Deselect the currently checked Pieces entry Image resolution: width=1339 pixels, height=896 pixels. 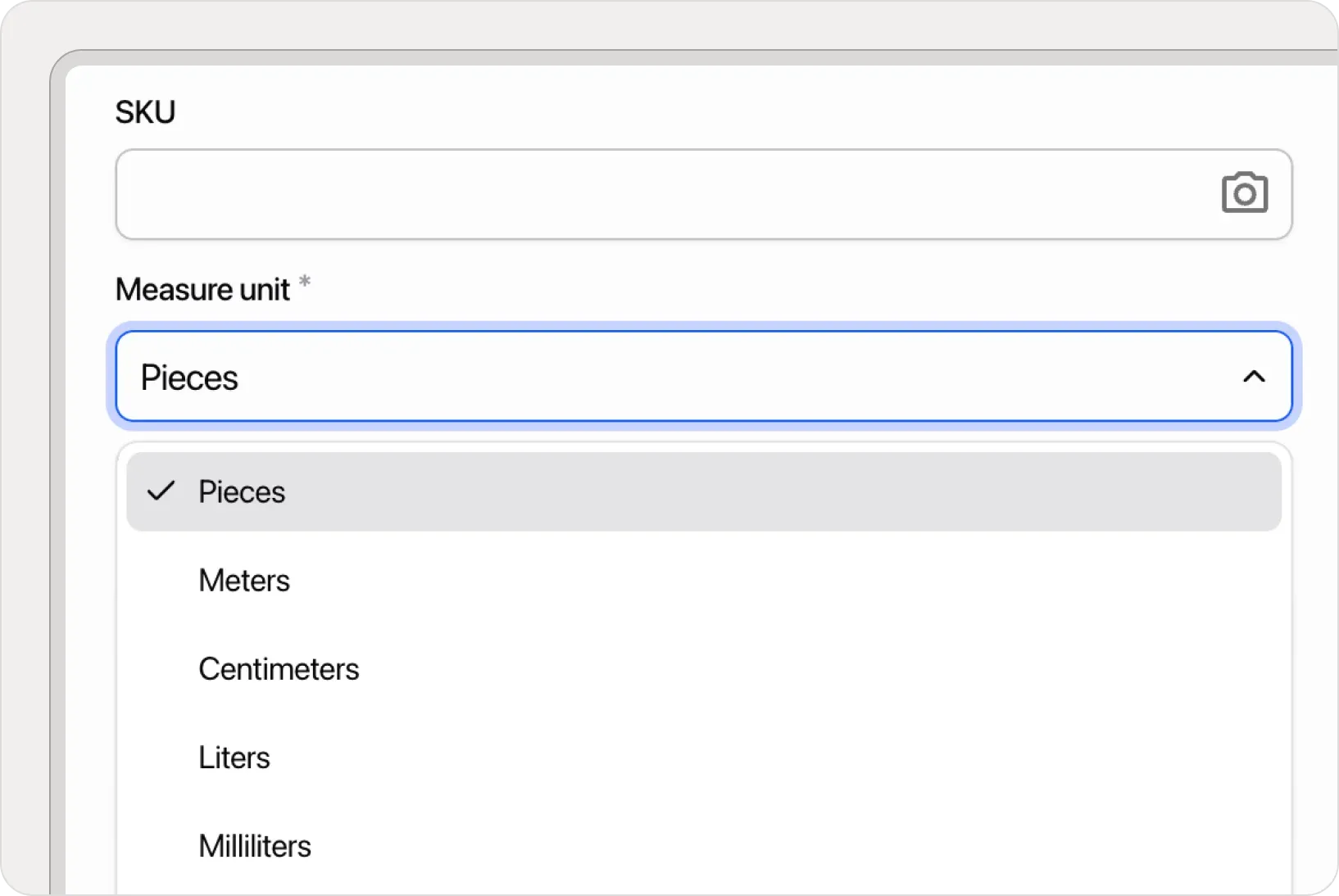242,491
